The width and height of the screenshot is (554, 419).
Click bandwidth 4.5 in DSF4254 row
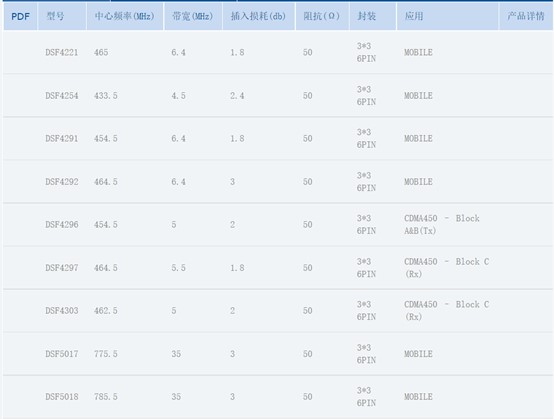click(178, 95)
